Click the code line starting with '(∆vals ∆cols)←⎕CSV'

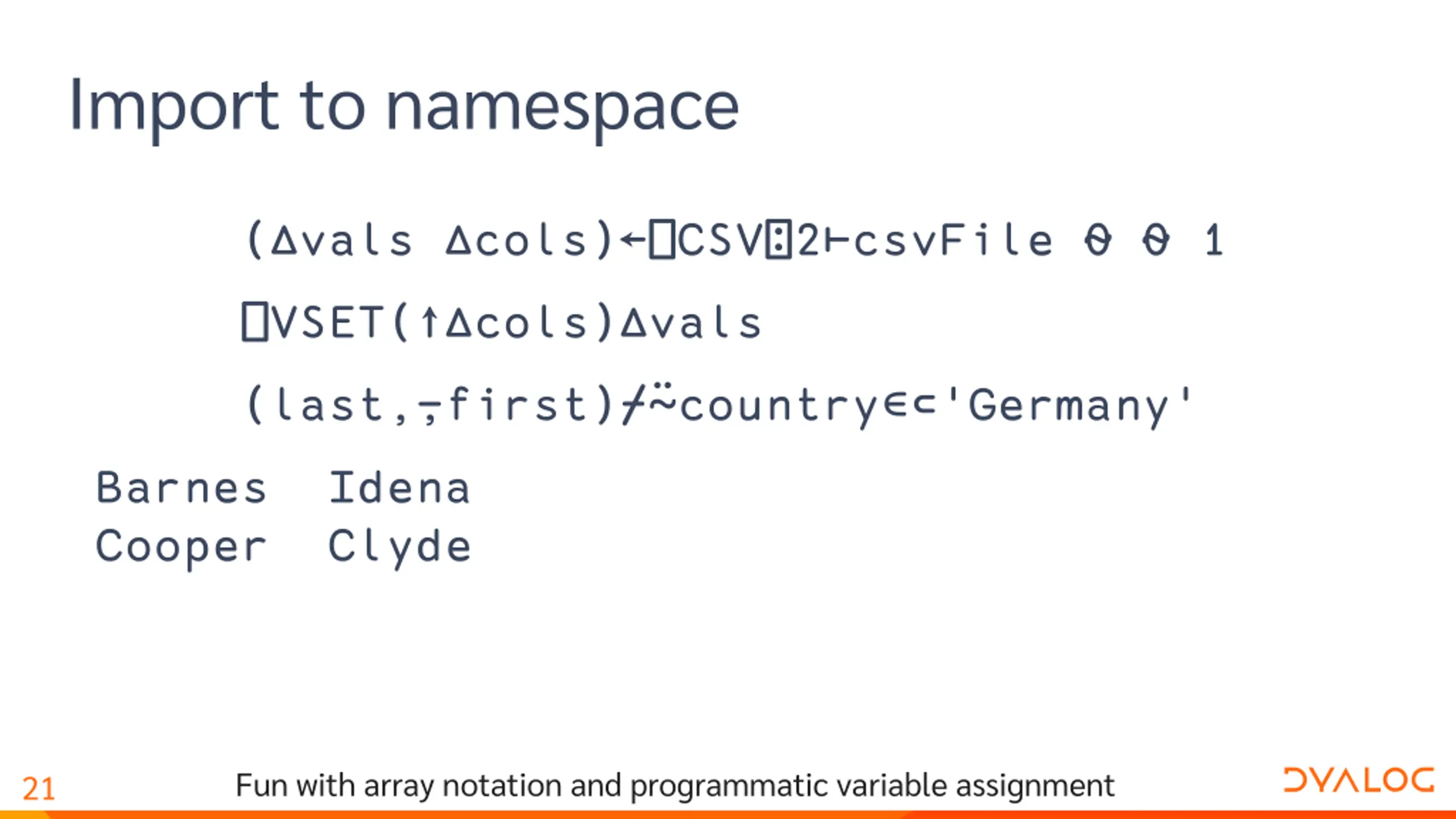pyautogui.click(x=735, y=240)
